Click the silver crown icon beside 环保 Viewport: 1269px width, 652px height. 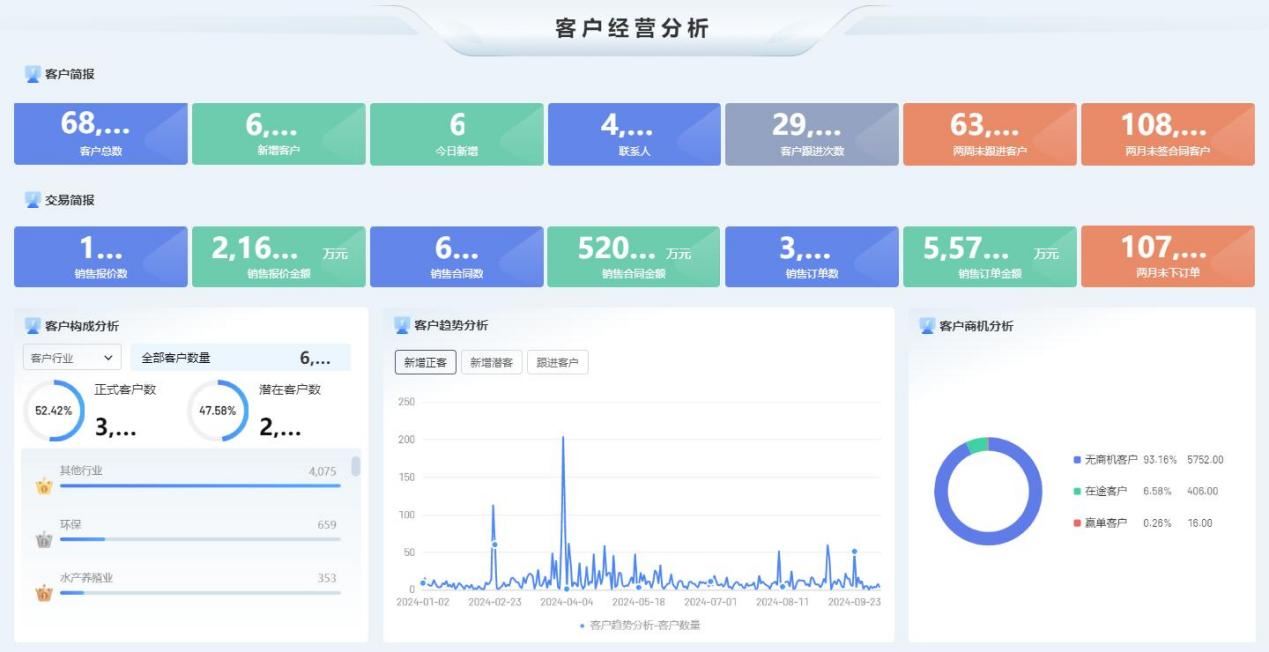[x=44, y=540]
